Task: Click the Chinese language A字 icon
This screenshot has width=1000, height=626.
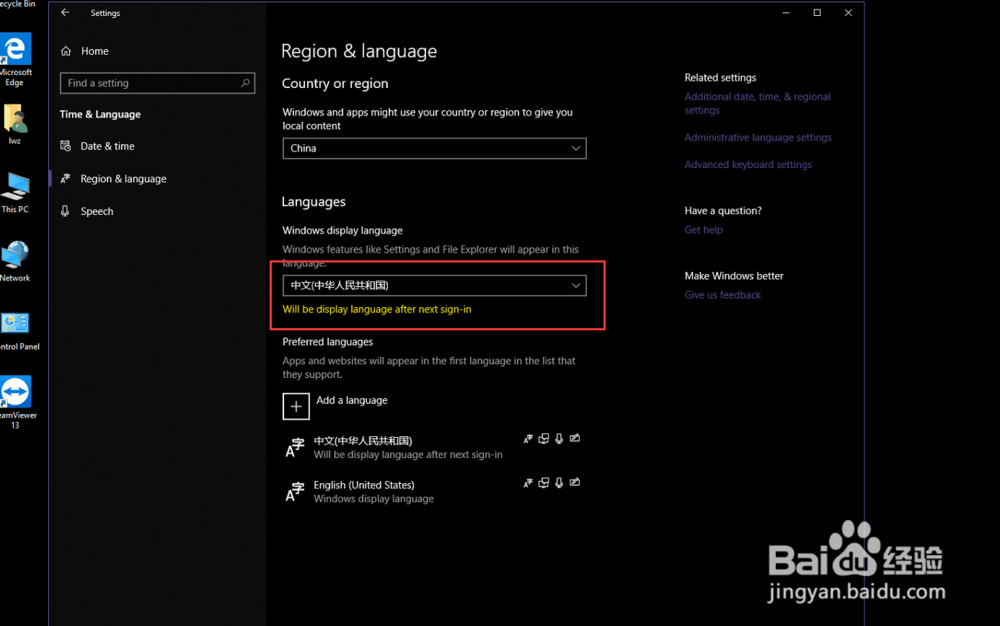Action: [x=295, y=448]
